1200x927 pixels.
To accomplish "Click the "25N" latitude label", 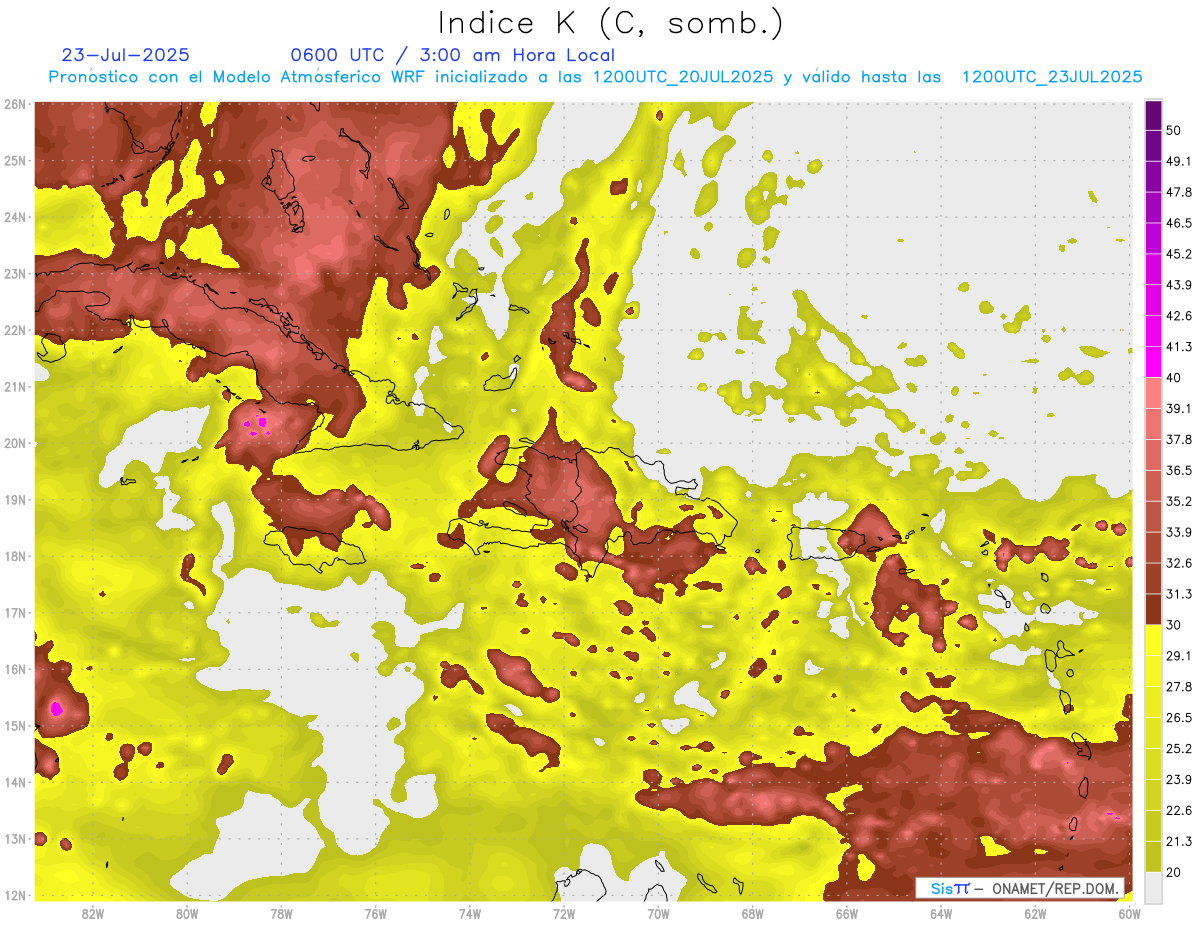I will (14, 161).
